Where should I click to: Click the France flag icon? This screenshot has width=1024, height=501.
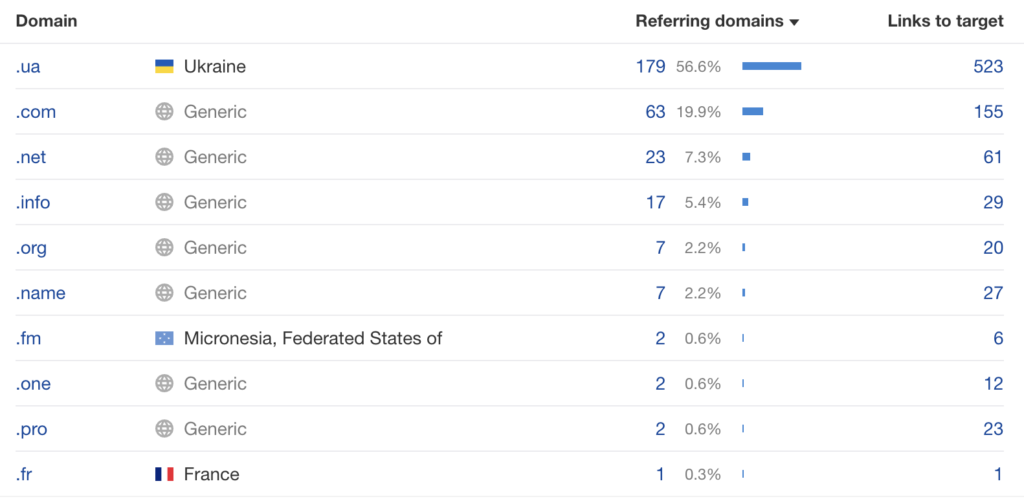(x=164, y=474)
